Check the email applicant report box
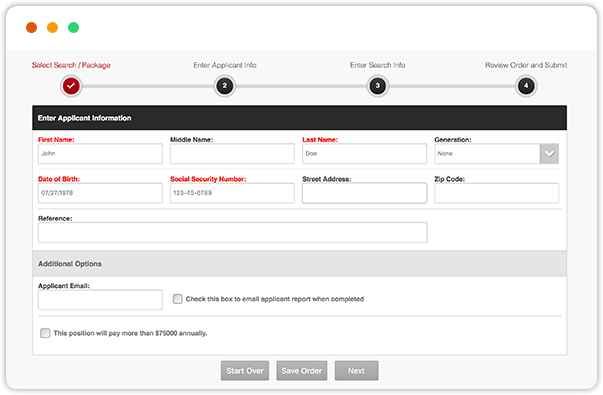The height and width of the screenshot is (395, 603). coord(177,299)
